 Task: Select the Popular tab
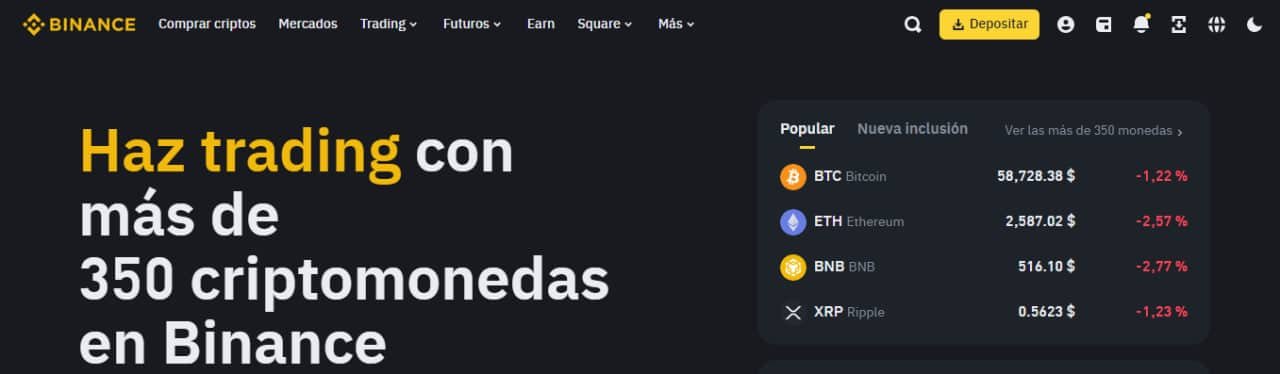pyautogui.click(x=807, y=129)
